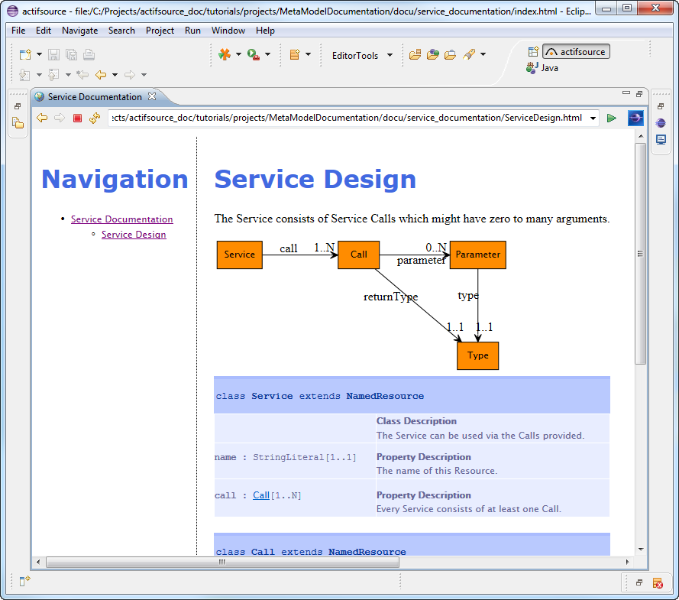Select the Java perspective
This screenshot has width=679, height=600.
pyautogui.click(x=544, y=68)
